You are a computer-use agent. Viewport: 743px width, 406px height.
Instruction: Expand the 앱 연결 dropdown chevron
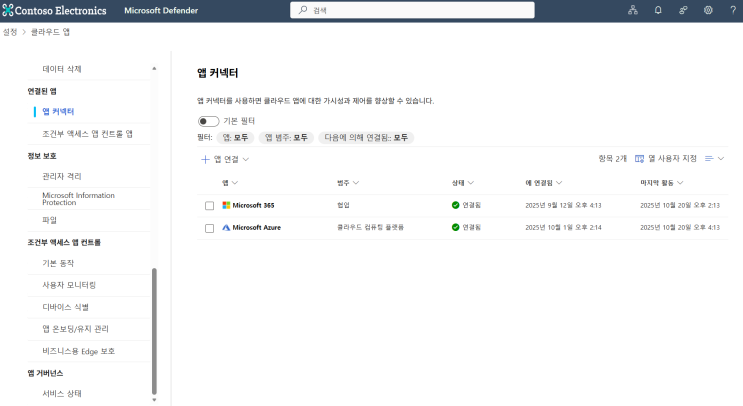tap(245, 159)
